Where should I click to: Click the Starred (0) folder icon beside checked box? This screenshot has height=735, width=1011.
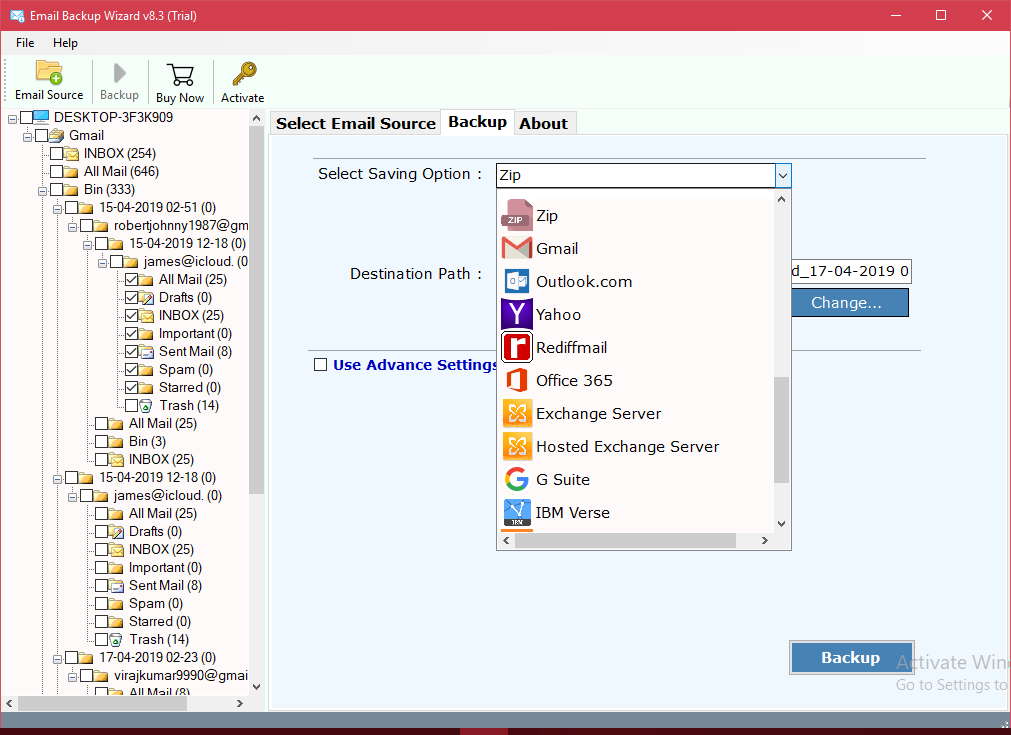coord(146,387)
